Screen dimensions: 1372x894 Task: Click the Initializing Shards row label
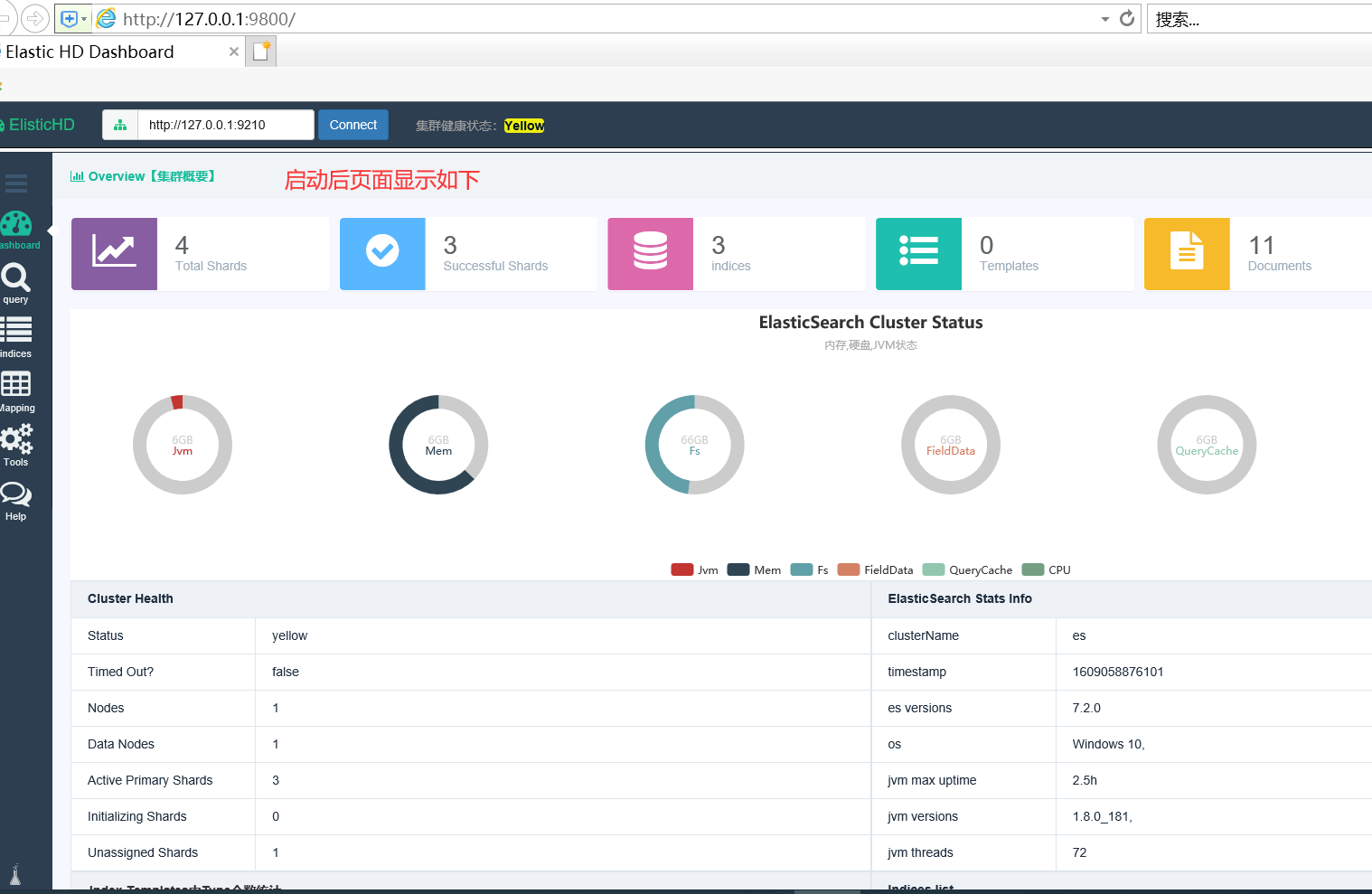[x=137, y=816]
